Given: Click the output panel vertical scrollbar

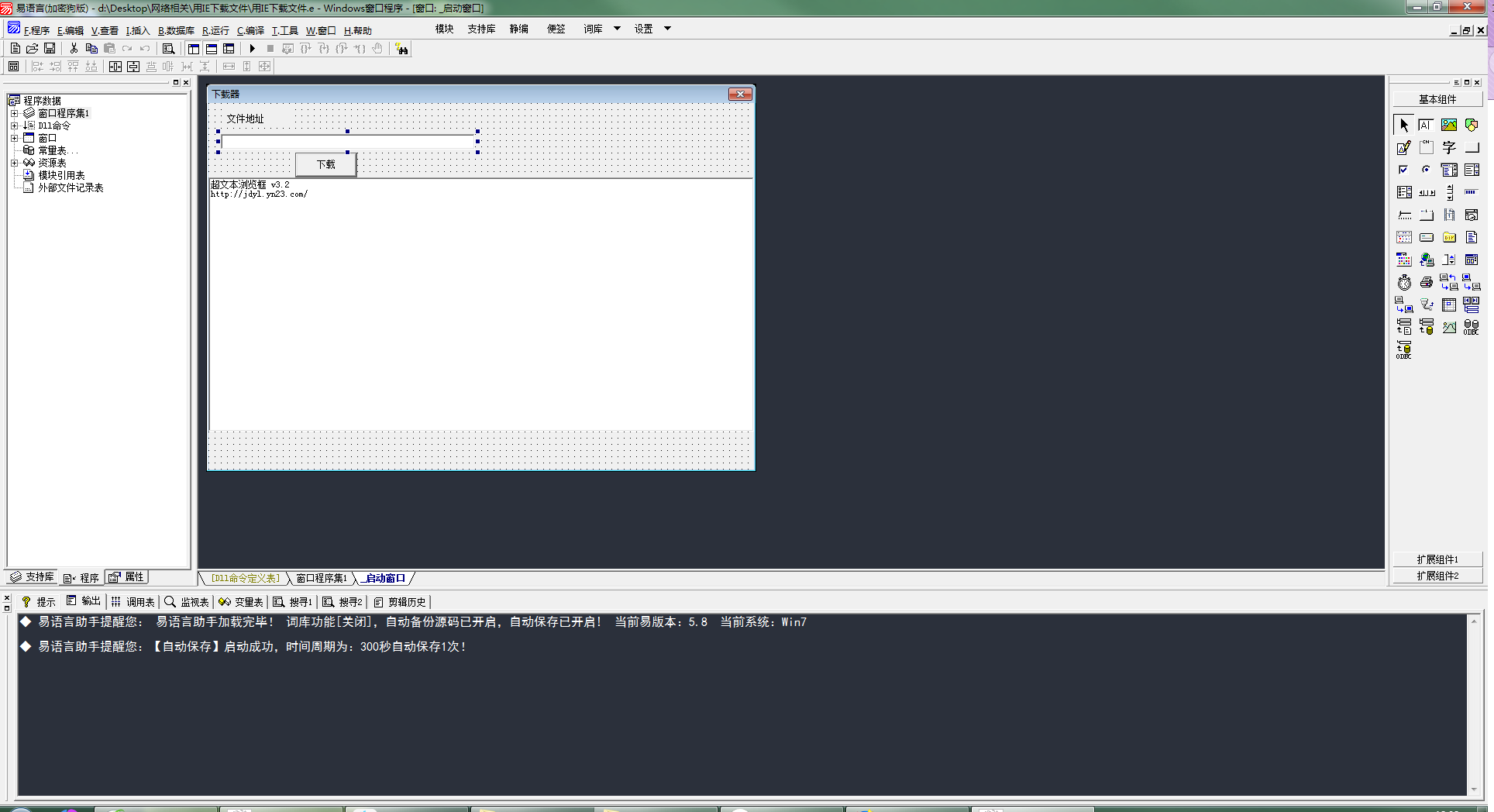Looking at the screenshot, I should [1474, 705].
